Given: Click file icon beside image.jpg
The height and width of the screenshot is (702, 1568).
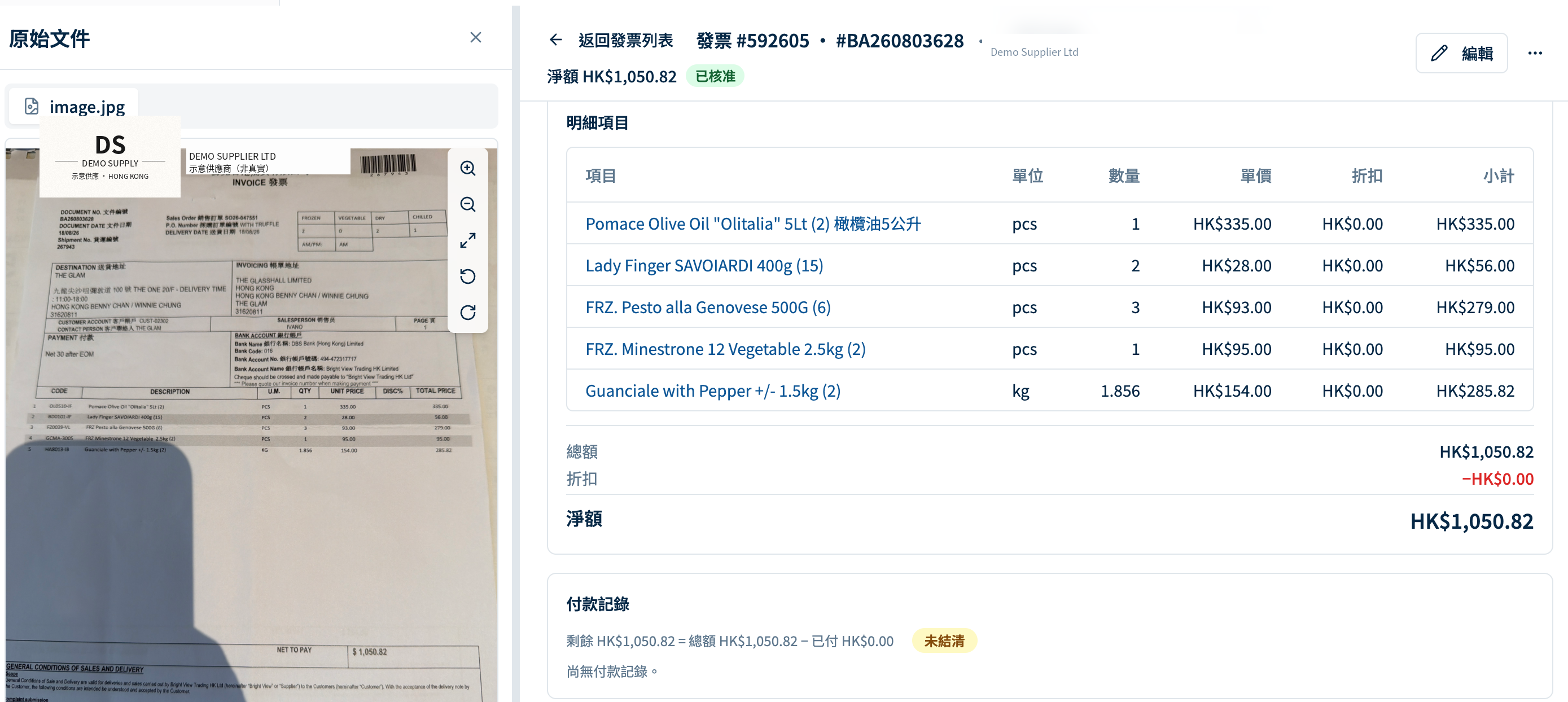Looking at the screenshot, I should pos(31,107).
